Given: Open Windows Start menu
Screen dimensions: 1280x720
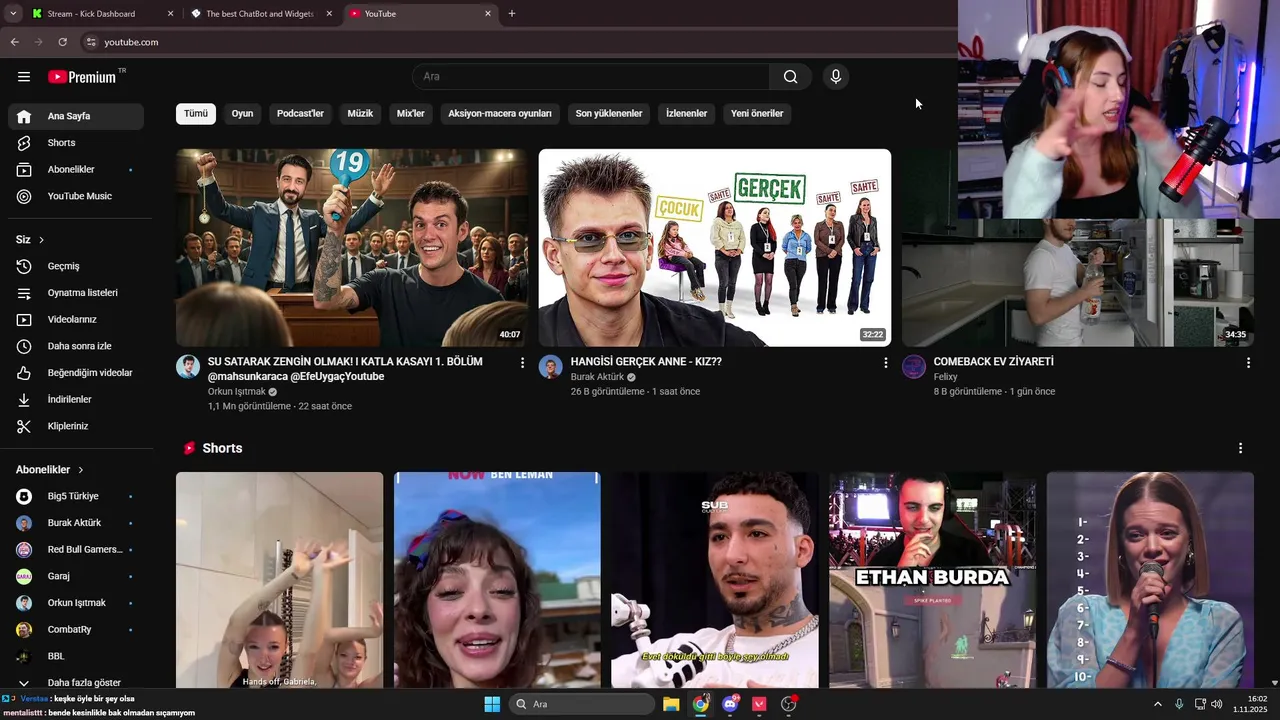Looking at the screenshot, I should tap(492, 704).
